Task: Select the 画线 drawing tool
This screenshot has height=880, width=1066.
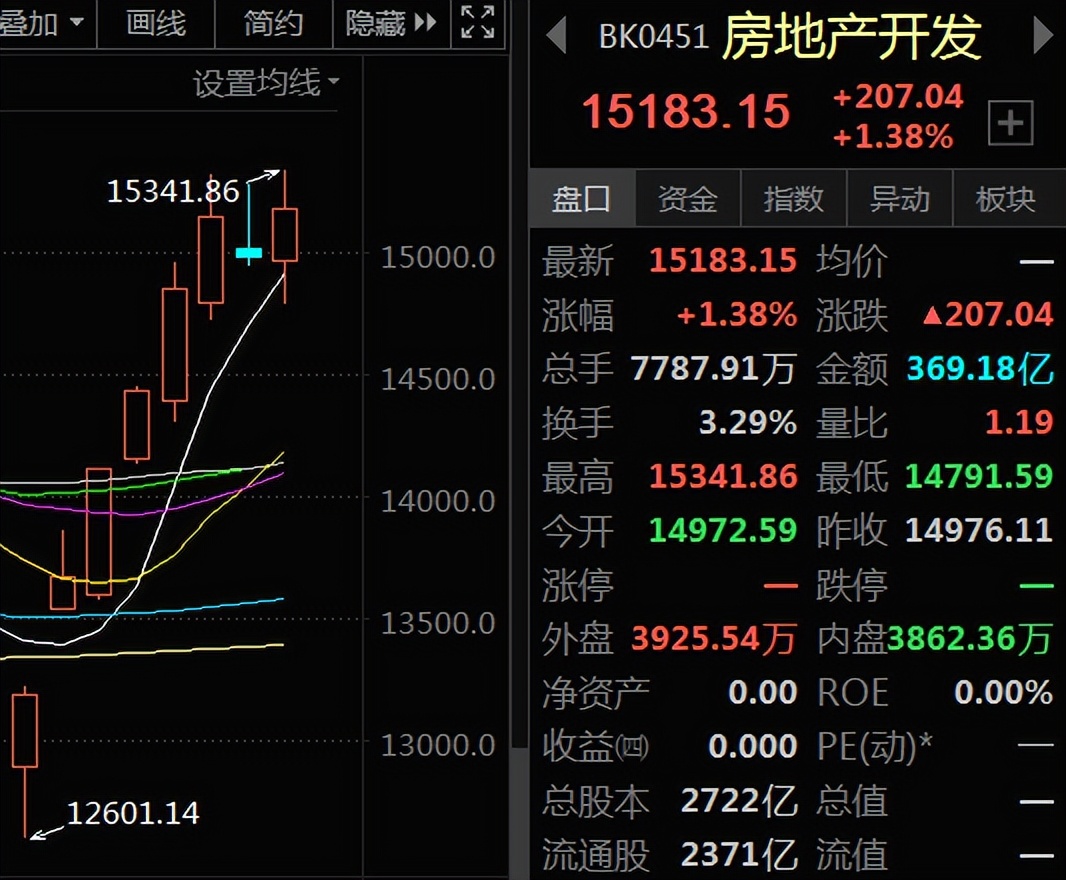Action: (x=155, y=24)
